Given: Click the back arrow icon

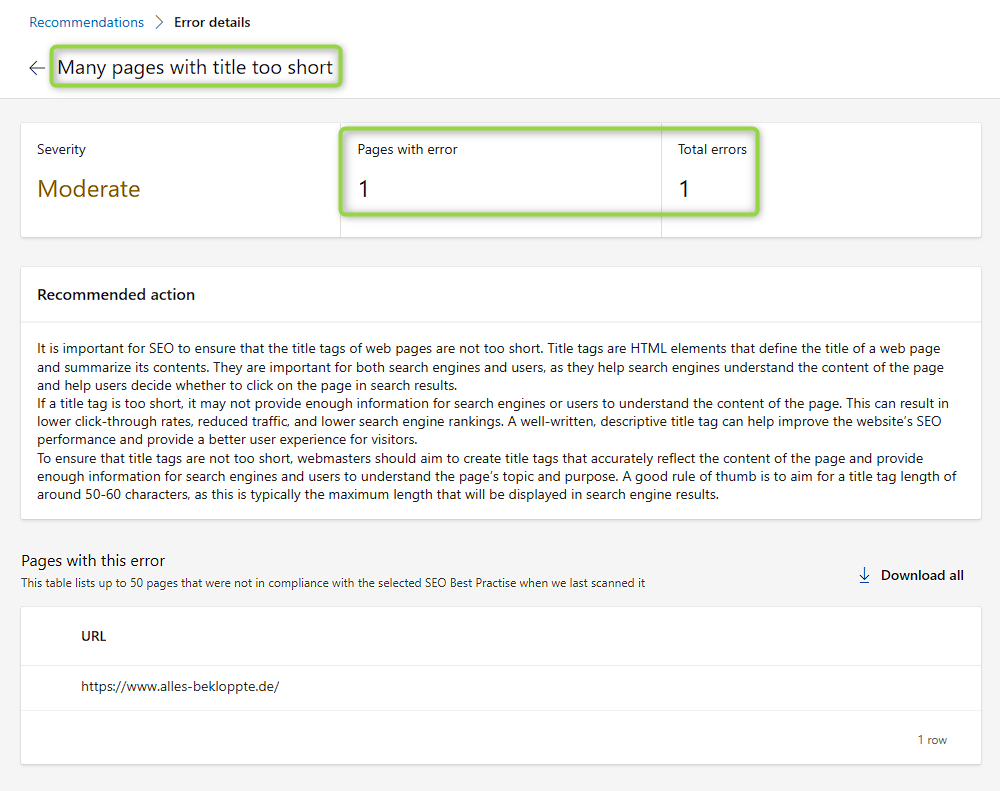Looking at the screenshot, I should (x=37, y=68).
